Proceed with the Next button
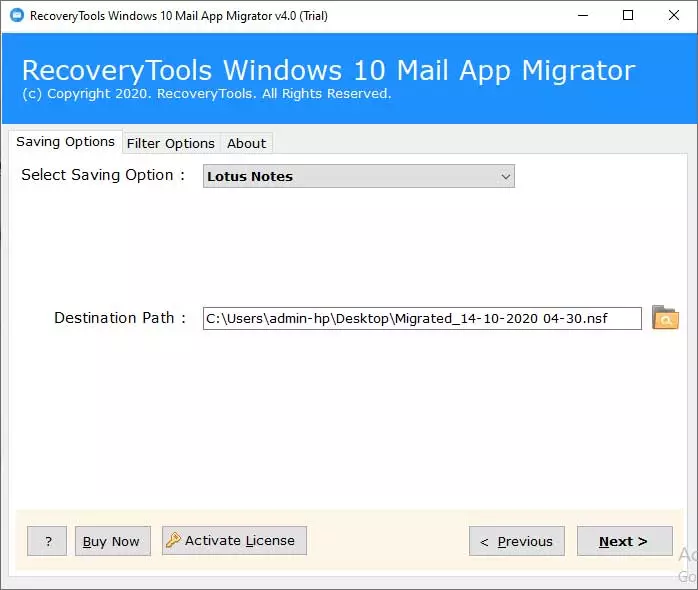Viewport: 698px width, 590px height. [623, 541]
